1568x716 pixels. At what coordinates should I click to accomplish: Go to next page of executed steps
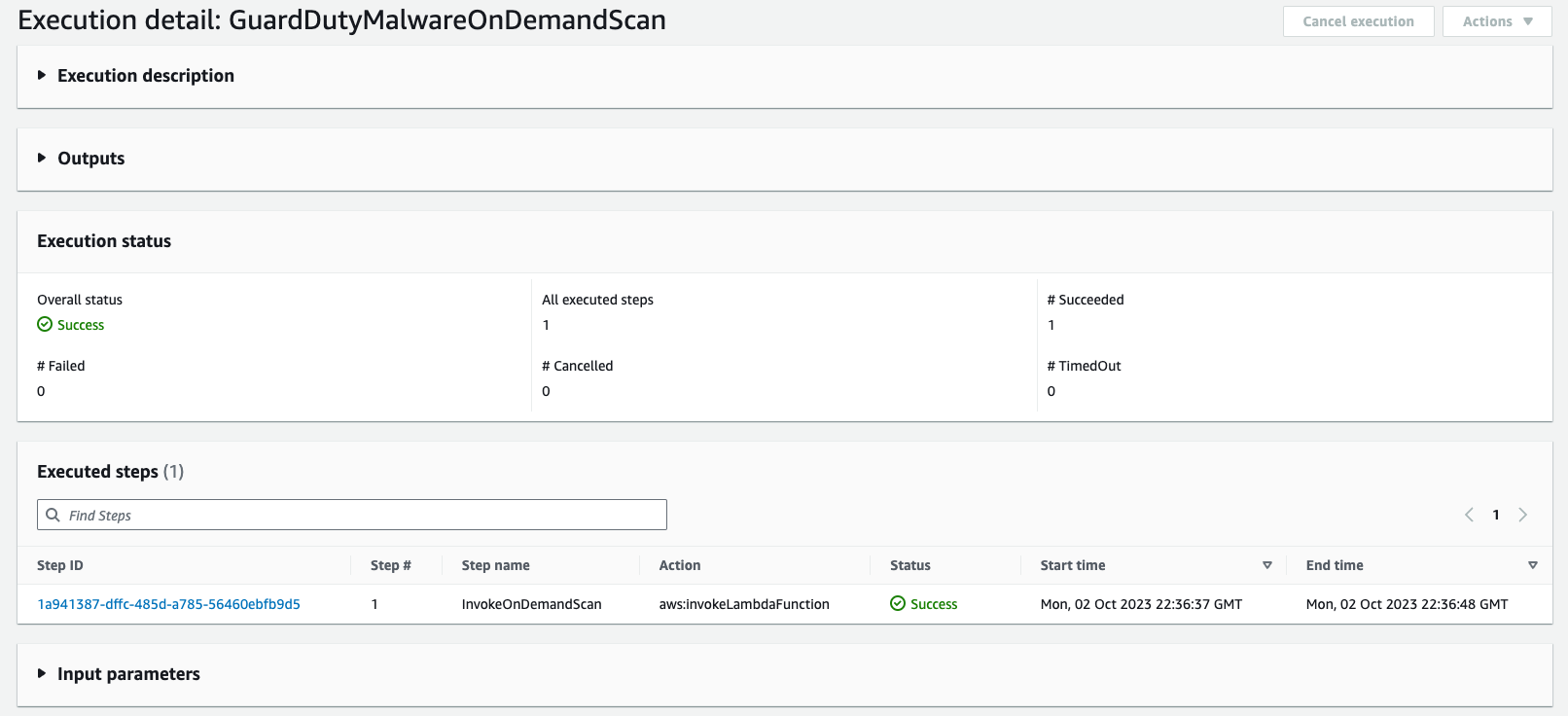tap(1523, 515)
